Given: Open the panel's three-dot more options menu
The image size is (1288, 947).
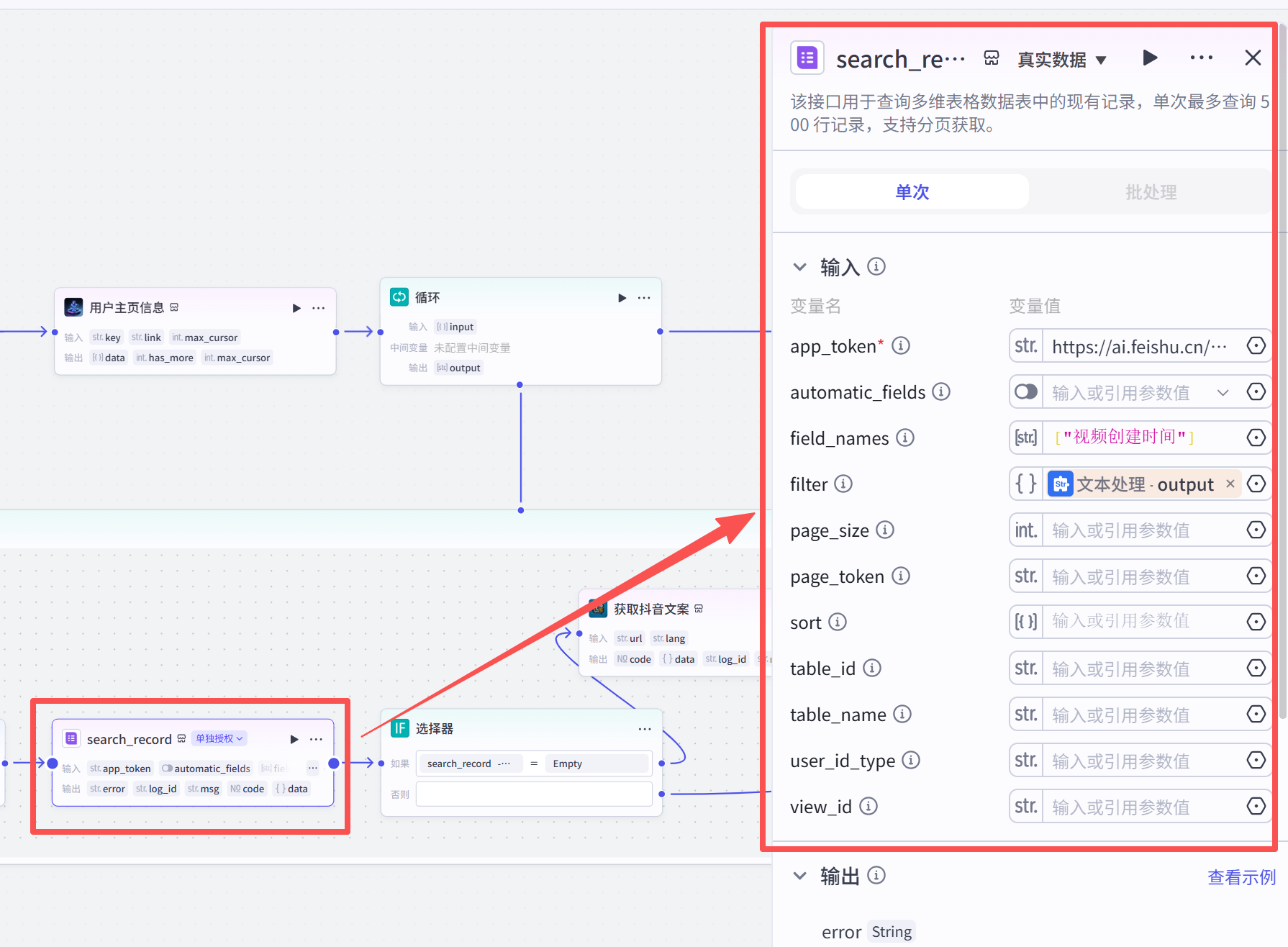Looking at the screenshot, I should click(1201, 58).
